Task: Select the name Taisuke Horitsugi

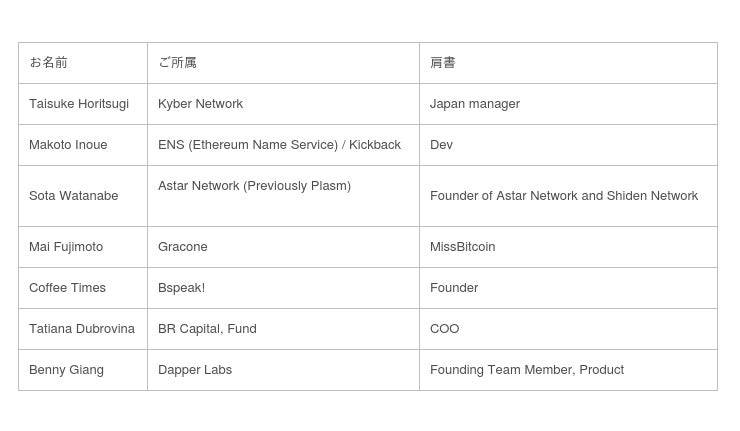Action: click(x=79, y=104)
